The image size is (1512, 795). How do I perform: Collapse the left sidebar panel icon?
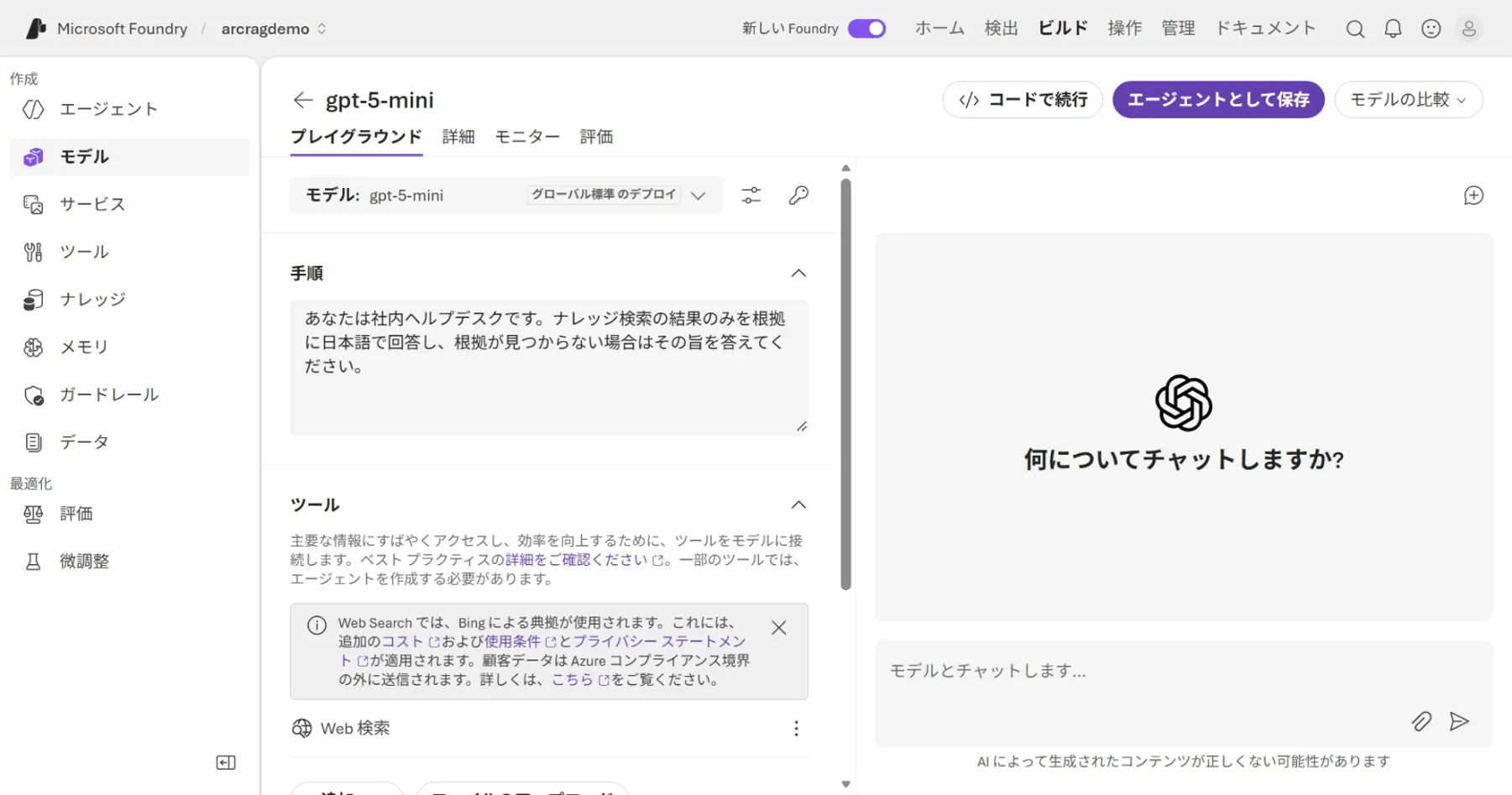(226, 762)
